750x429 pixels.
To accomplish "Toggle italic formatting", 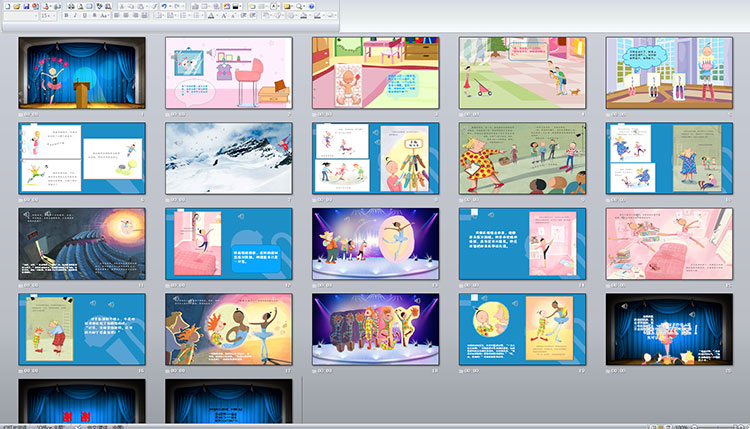I will [75, 15].
